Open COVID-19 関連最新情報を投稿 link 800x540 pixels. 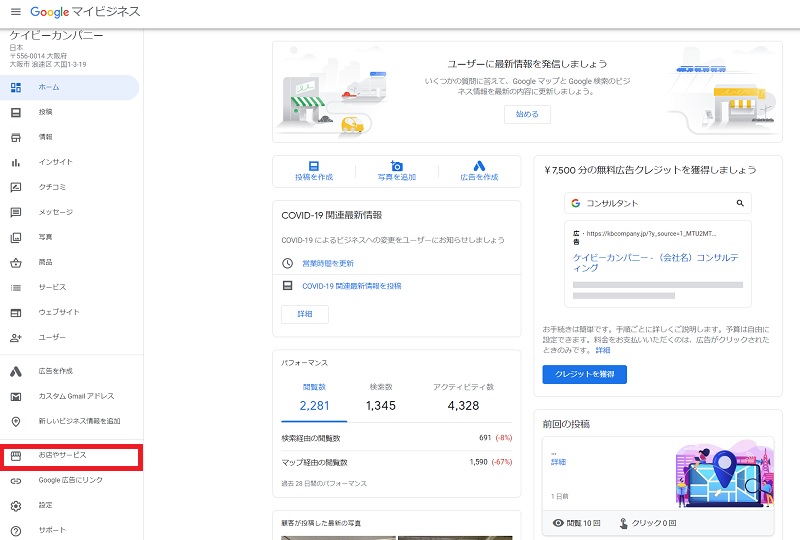(x=352, y=286)
